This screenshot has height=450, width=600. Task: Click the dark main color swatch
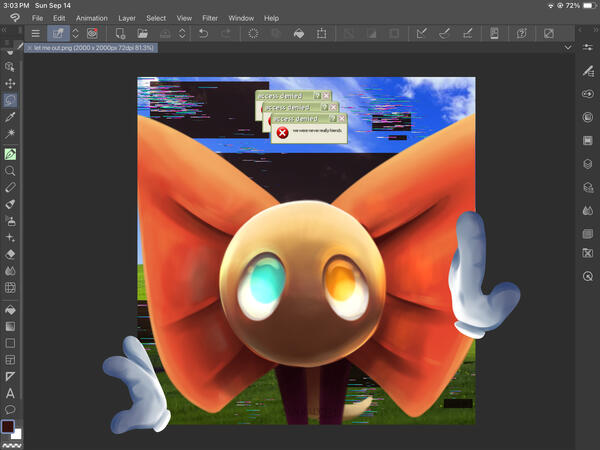click(x=8, y=426)
